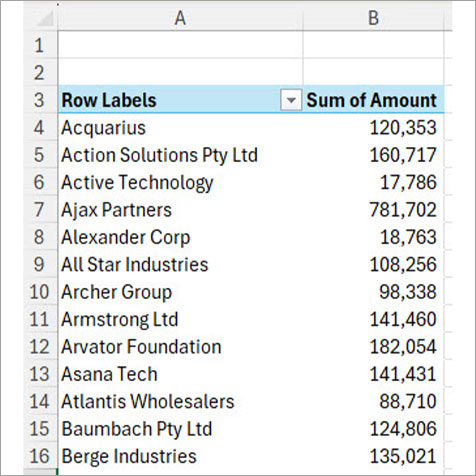Click the 781,702 amount cell
Screen dimensions: 476x476
tap(374, 209)
